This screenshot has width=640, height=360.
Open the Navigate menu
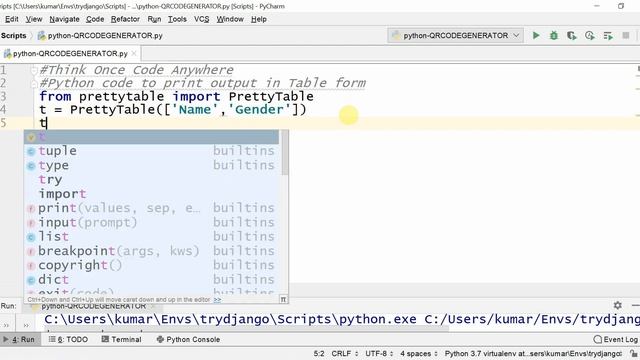coord(64,19)
